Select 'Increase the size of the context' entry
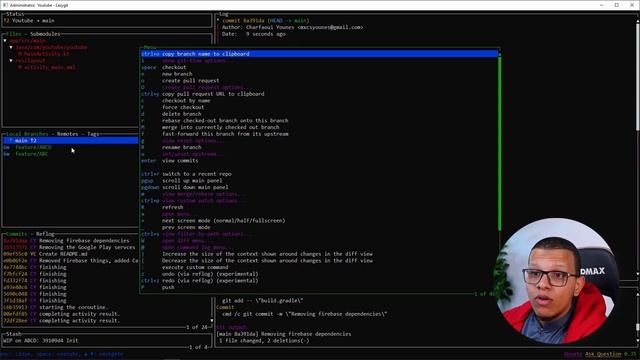This screenshot has height=360, width=640. (x=267, y=254)
